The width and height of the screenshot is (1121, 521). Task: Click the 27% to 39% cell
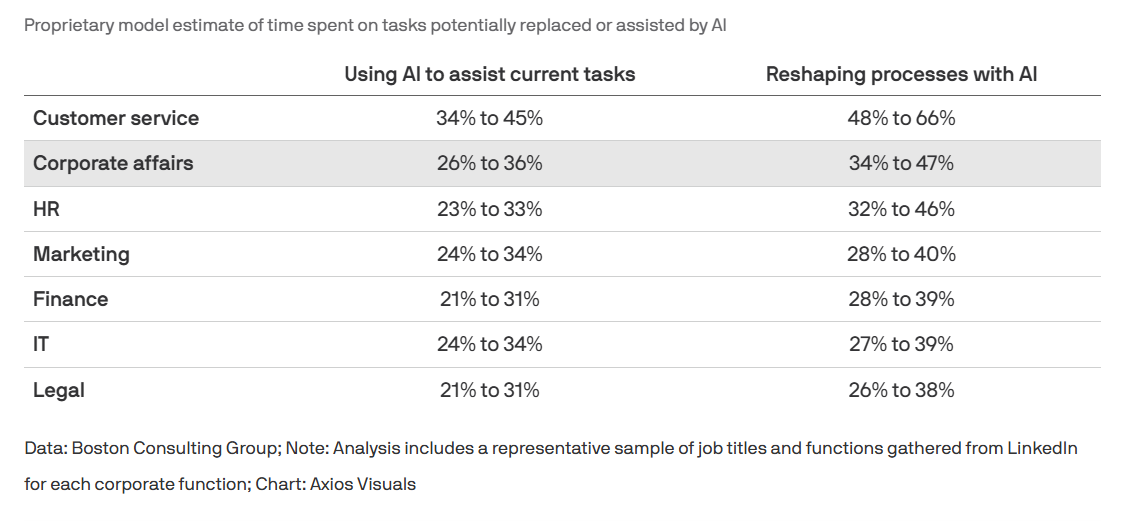coord(901,344)
